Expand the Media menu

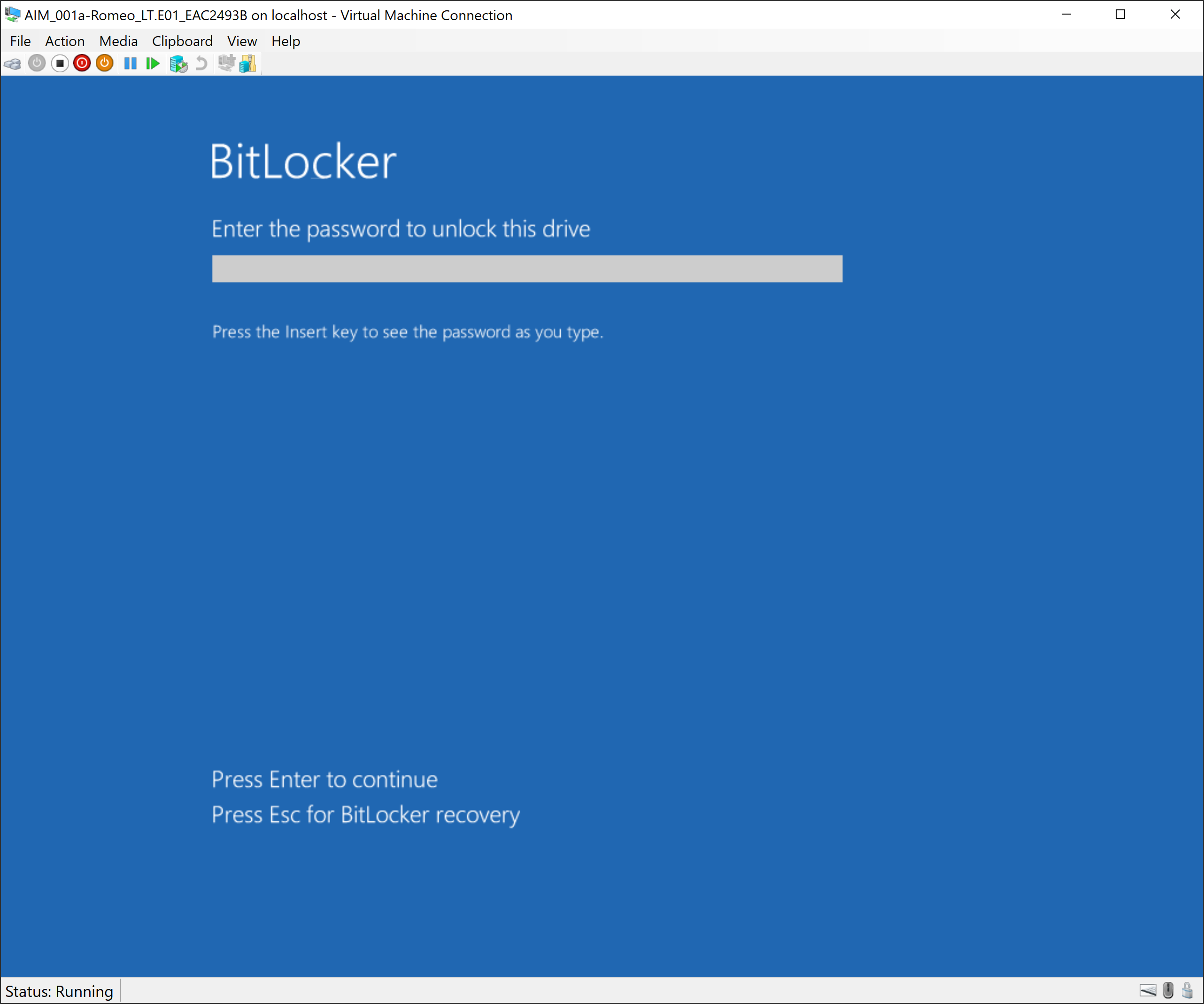(118, 41)
